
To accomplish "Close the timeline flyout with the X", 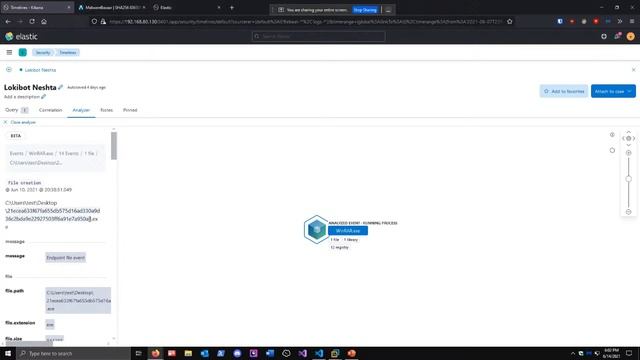I will (633, 70).
